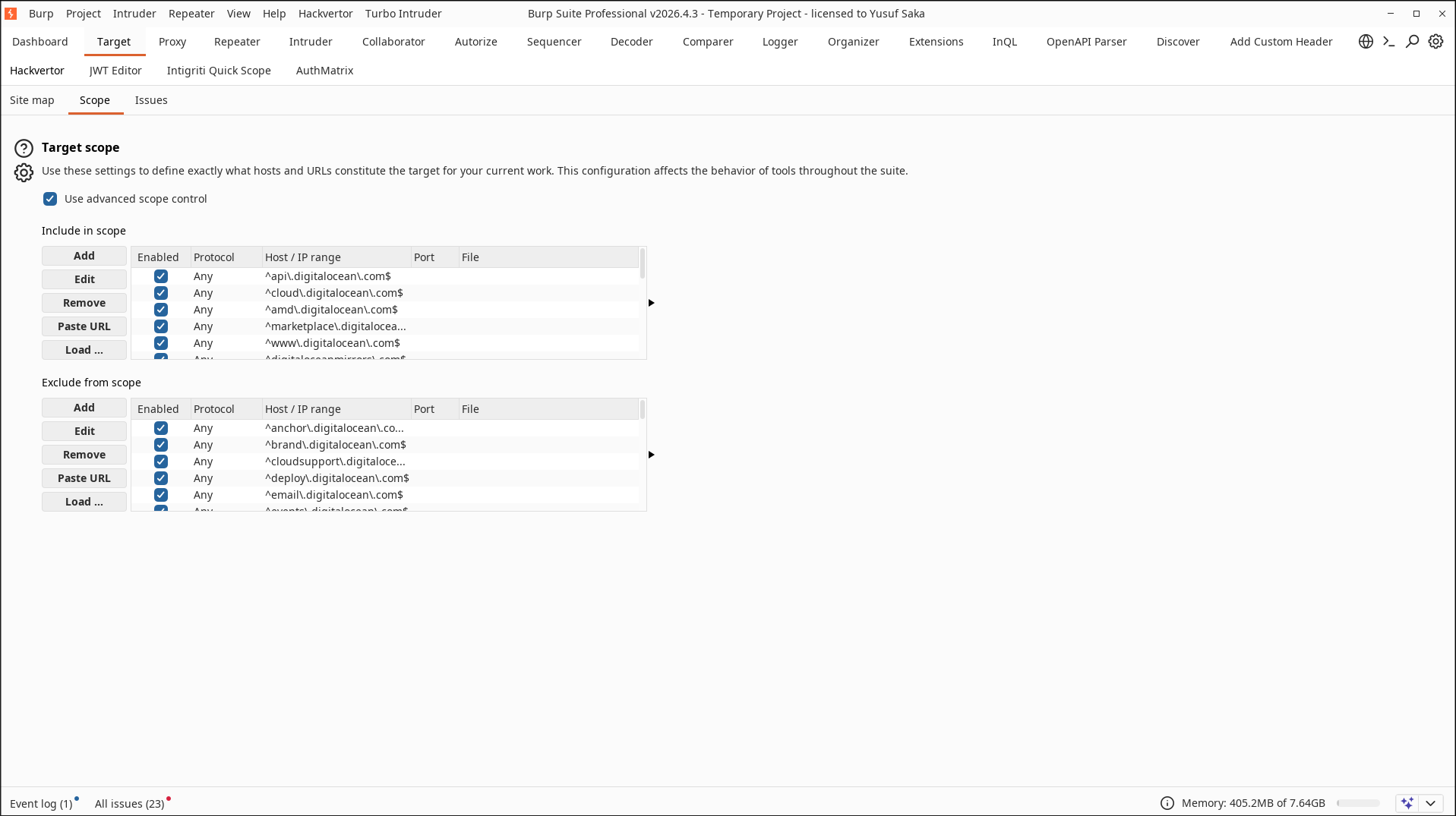
Task: Toggle Enabled checkbox for ^brand\.digitalocean\.com$
Action: coord(161,445)
